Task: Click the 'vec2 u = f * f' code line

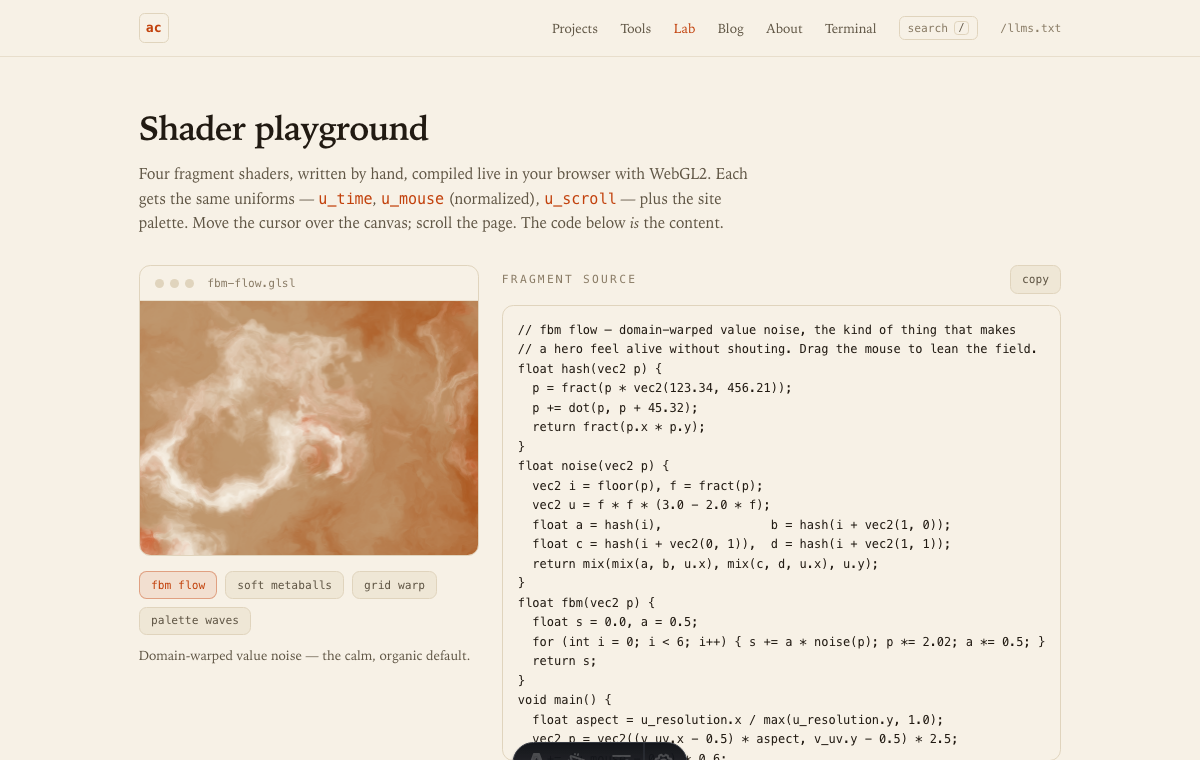Action: [x=652, y=505]
